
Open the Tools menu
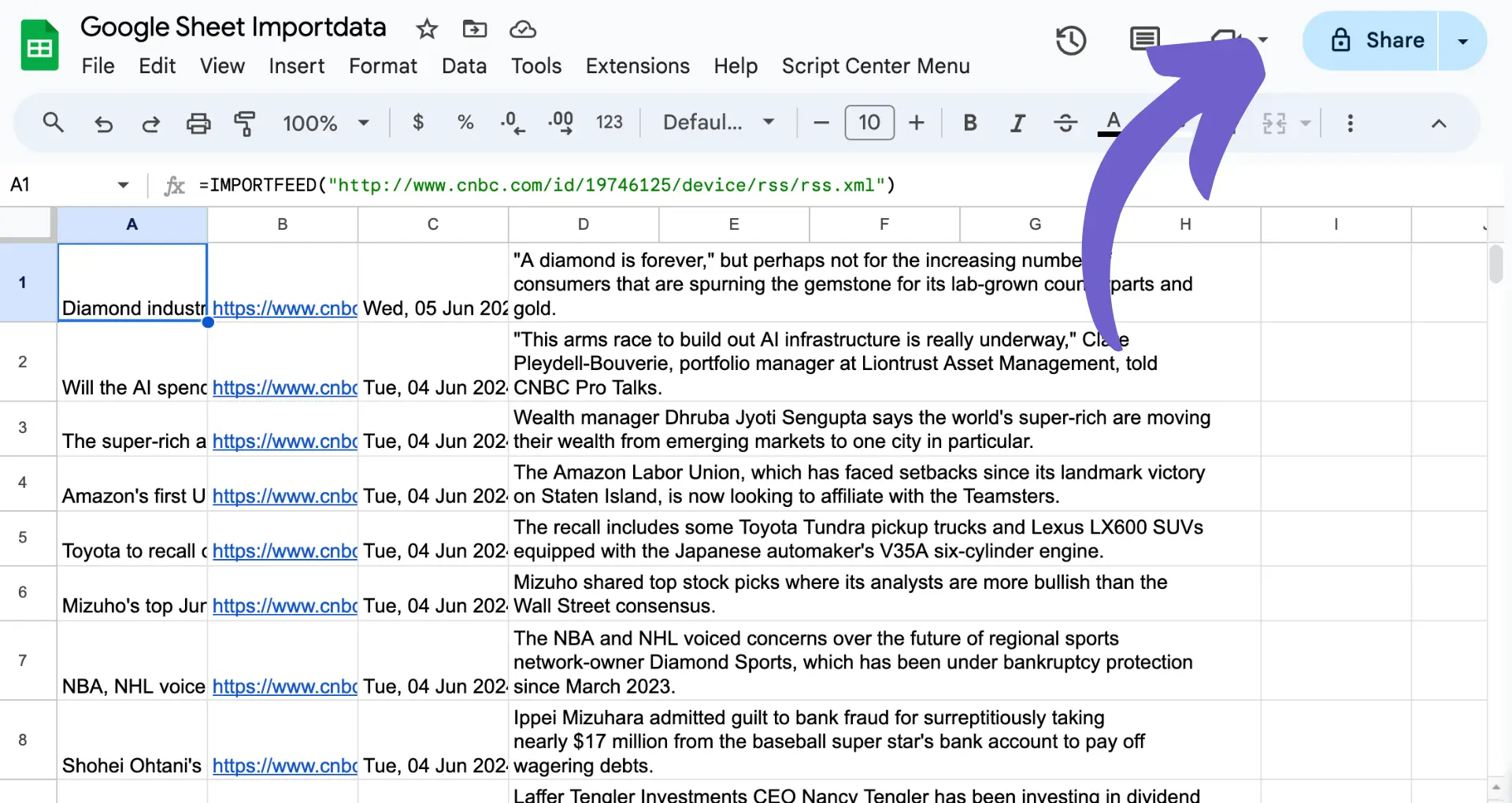(535, 66)
